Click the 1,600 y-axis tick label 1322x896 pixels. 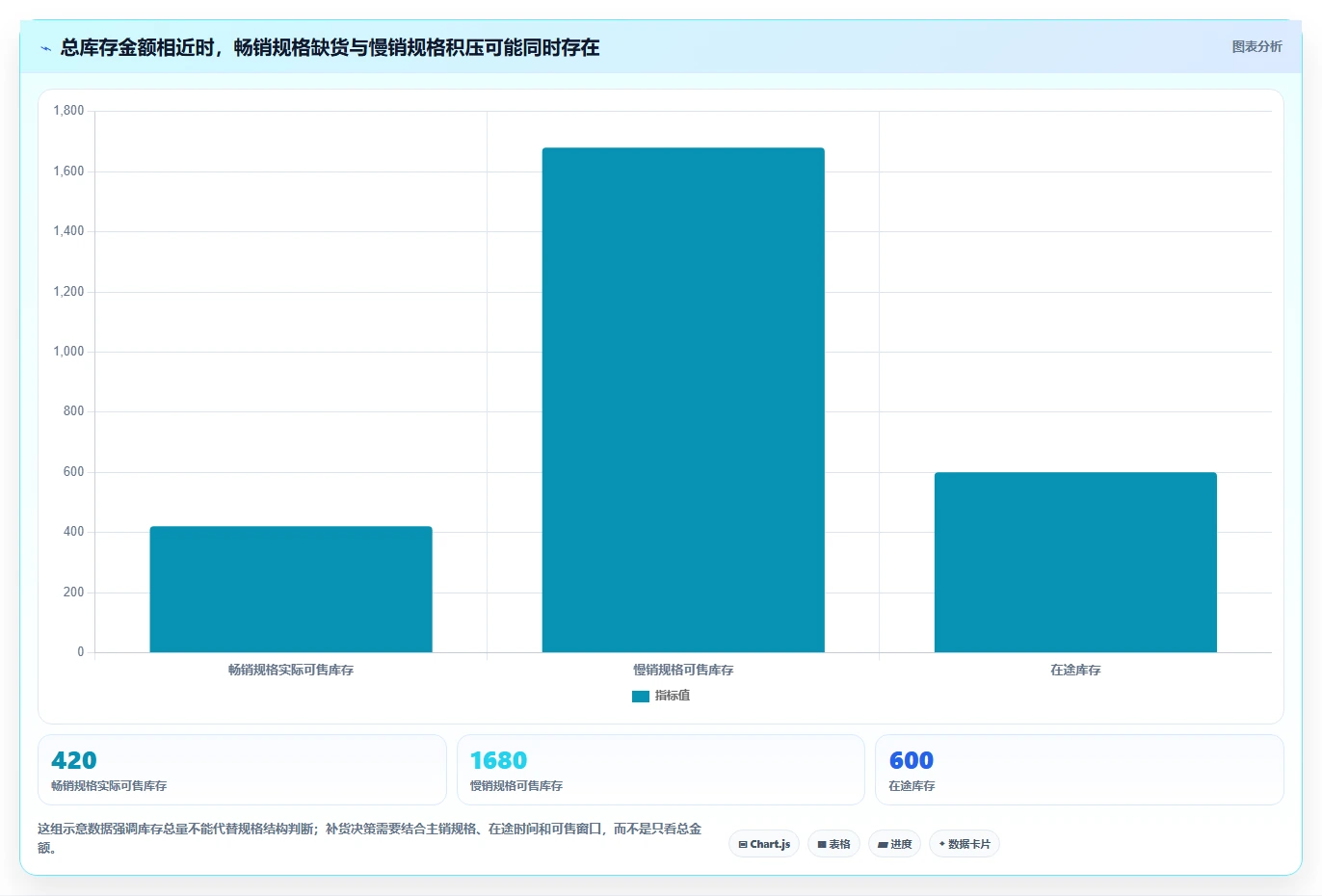point(68,171)
